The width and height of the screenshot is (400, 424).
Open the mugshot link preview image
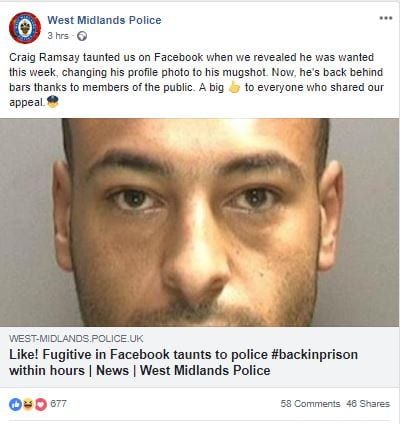coord(200,222)
